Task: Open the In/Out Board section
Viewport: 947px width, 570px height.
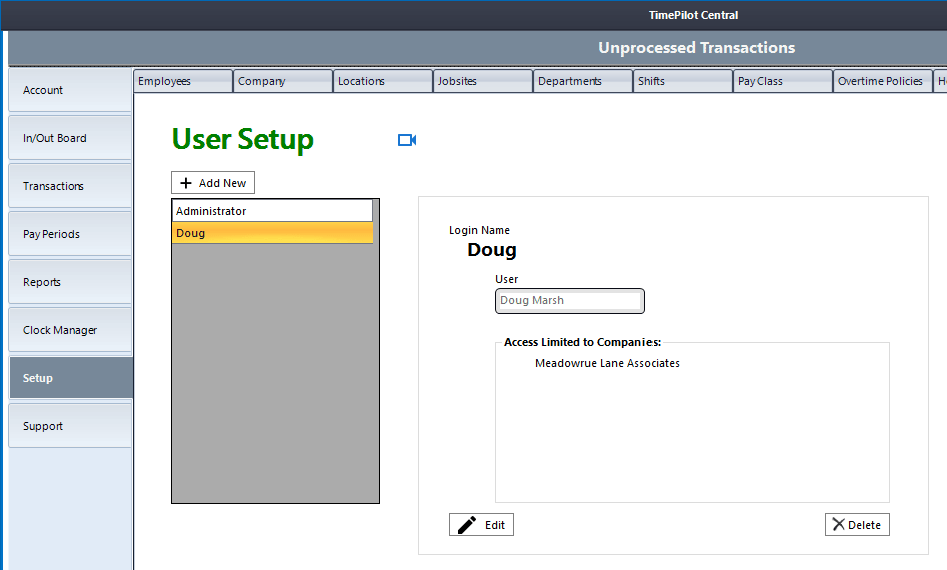Action: point(70,138)
